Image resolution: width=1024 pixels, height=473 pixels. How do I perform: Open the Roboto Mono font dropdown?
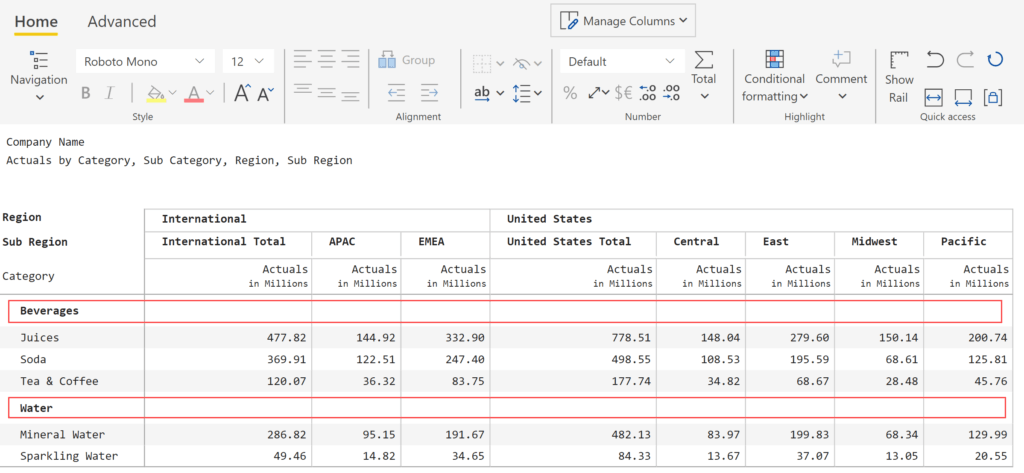(145, 61)
